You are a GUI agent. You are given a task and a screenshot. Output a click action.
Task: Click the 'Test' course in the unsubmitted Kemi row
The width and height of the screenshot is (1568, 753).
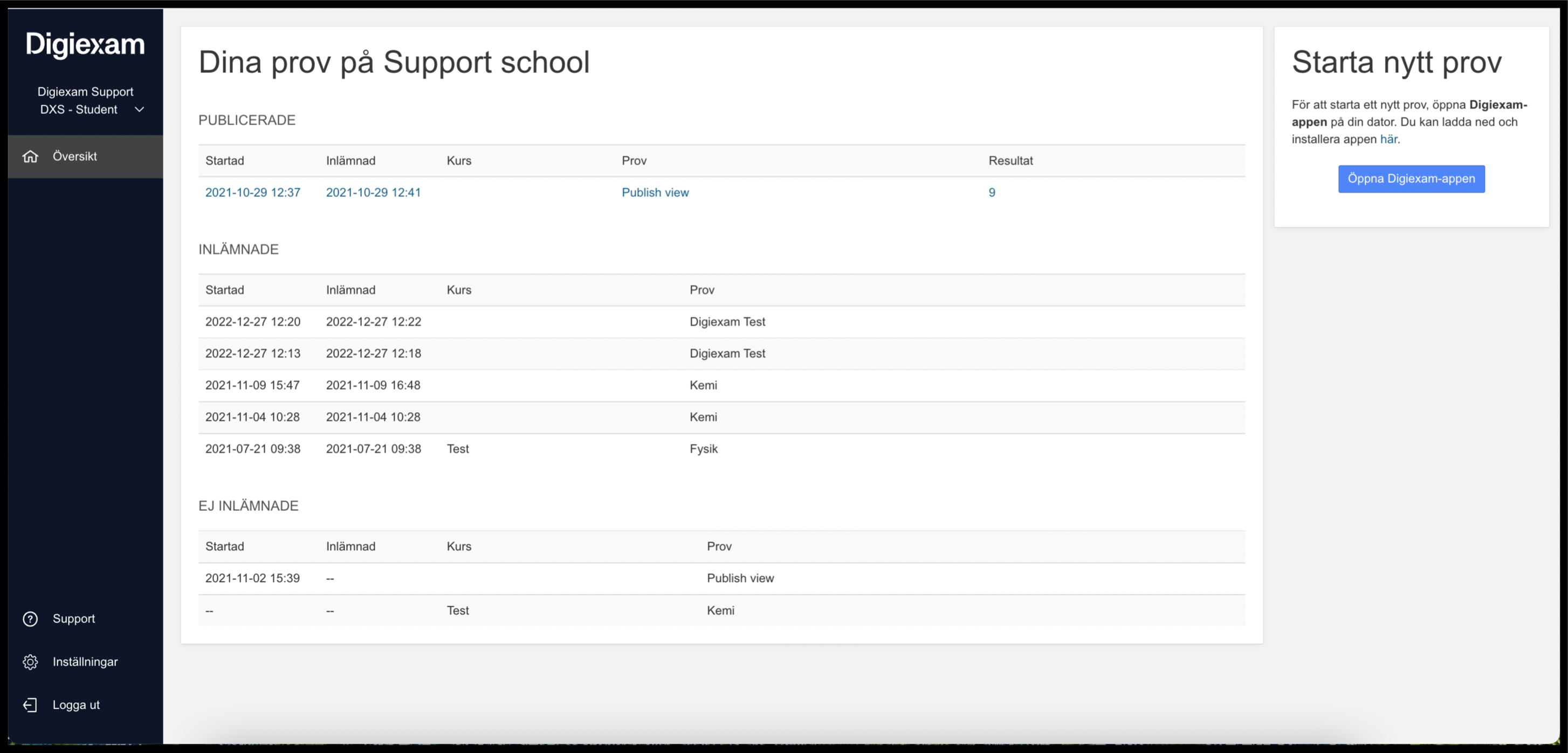click(458, 611)
